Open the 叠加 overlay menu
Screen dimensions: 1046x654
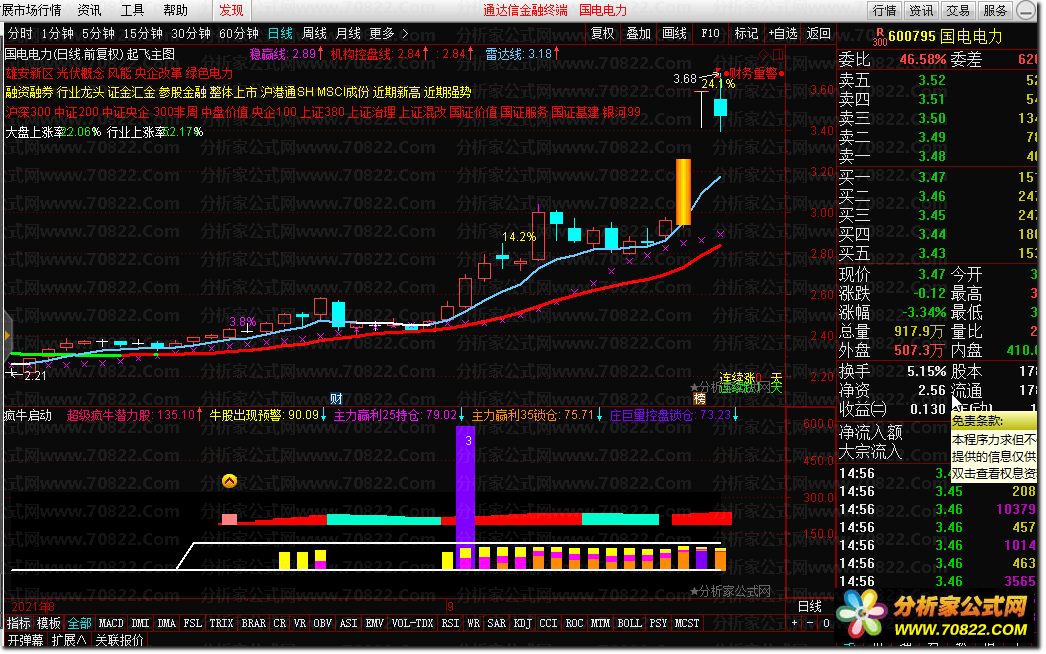(638, 33)
